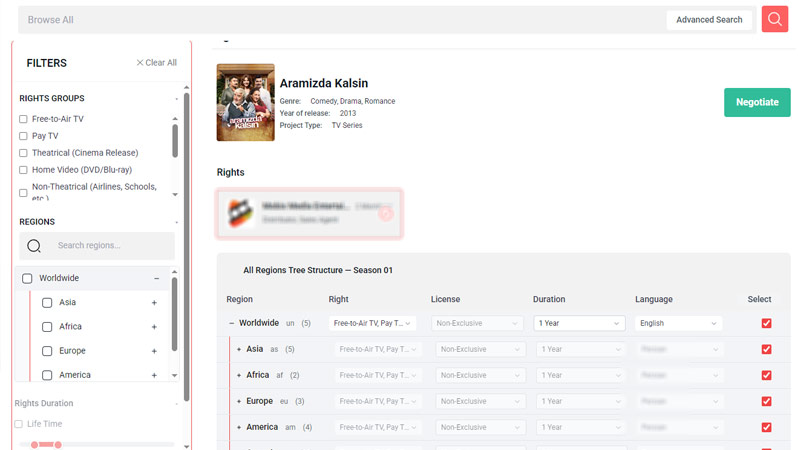Click rights groups scroll down arrow
The height and width of the screenshot is (450, 800).
point(175,194)
